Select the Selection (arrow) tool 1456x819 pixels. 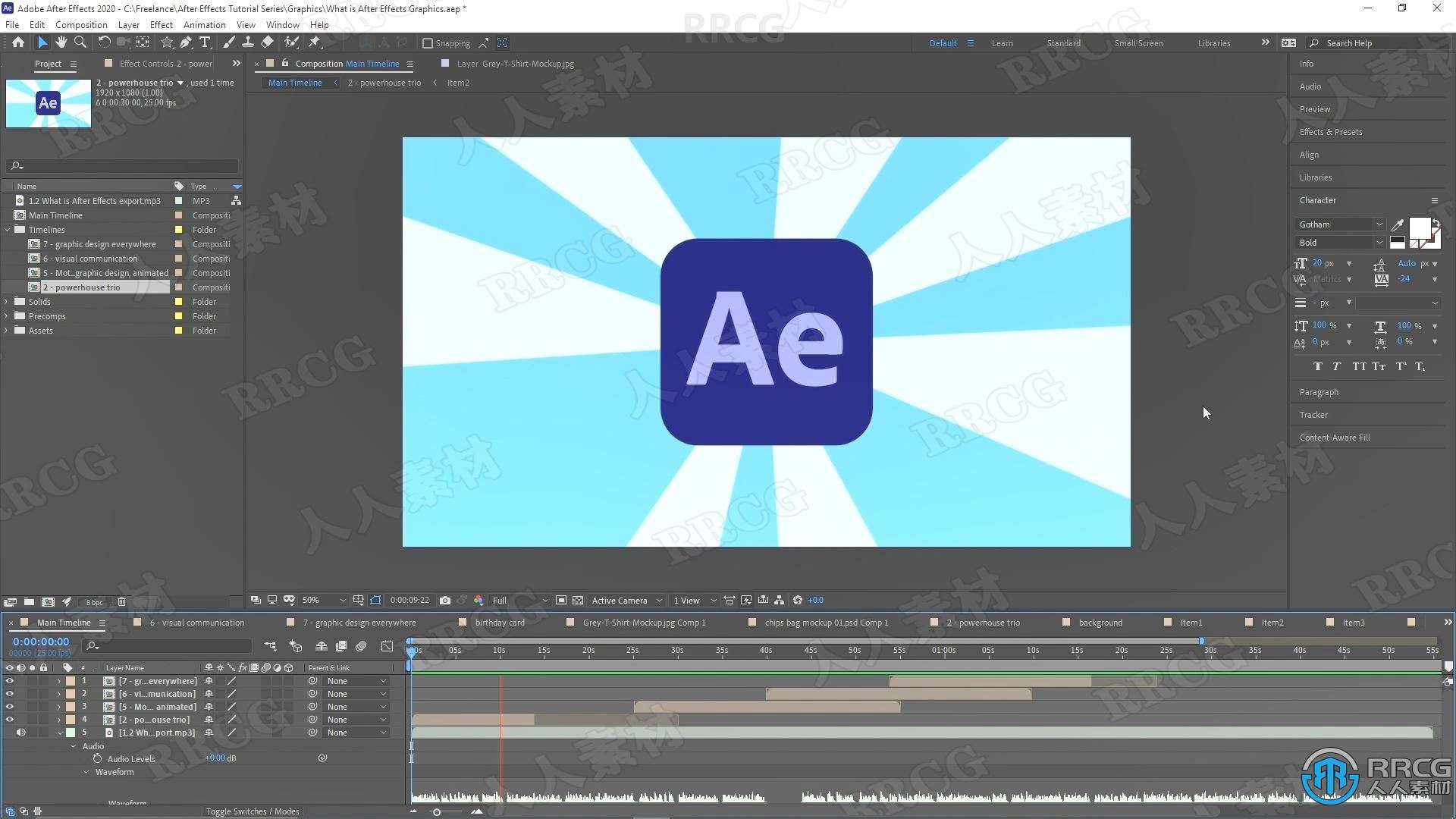pyautogui.click(x=42, y=42)
